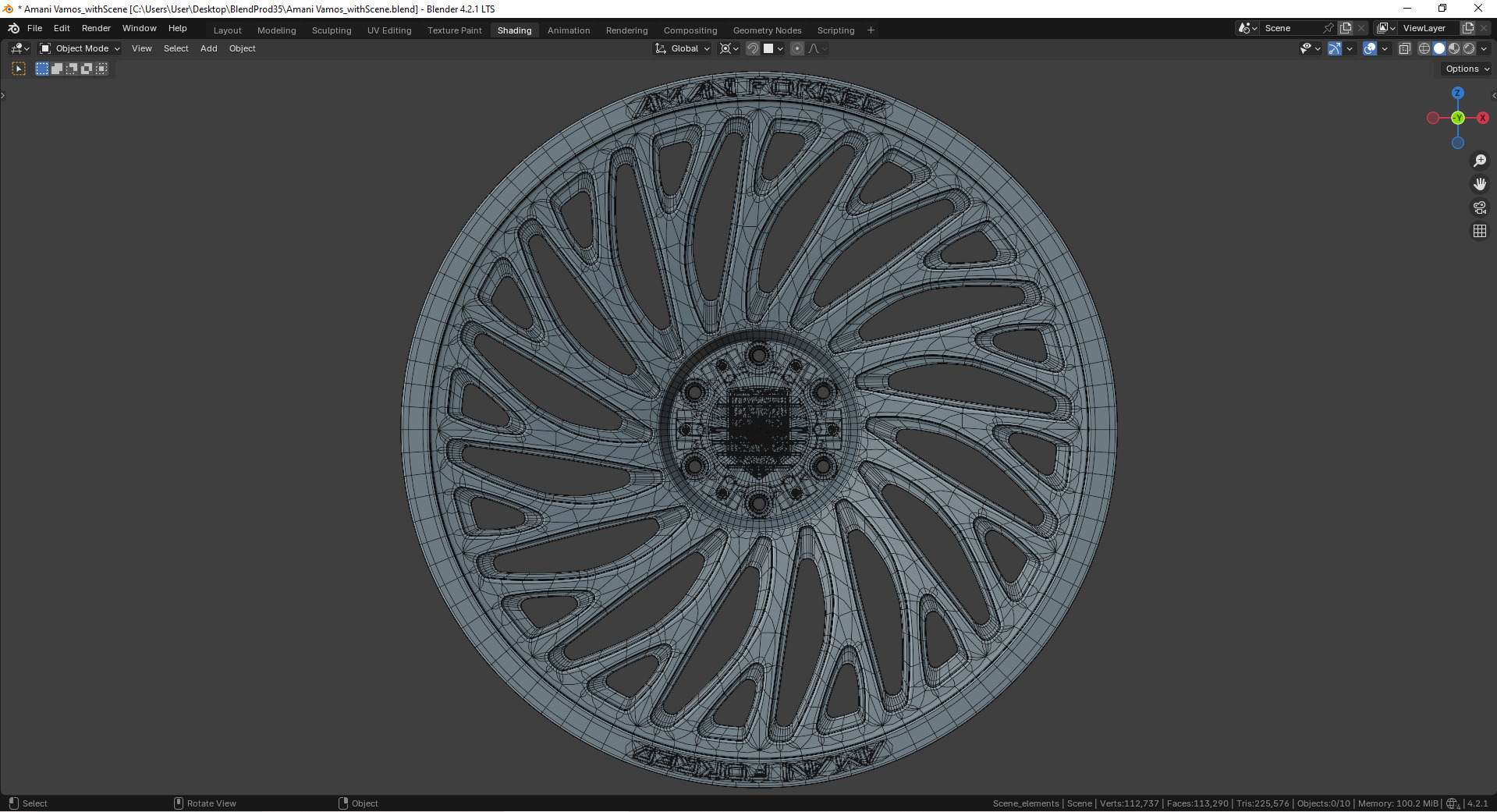Switch to the Animation workspace tab
The height and width of the screenshot is (812, 1497).
569,30
